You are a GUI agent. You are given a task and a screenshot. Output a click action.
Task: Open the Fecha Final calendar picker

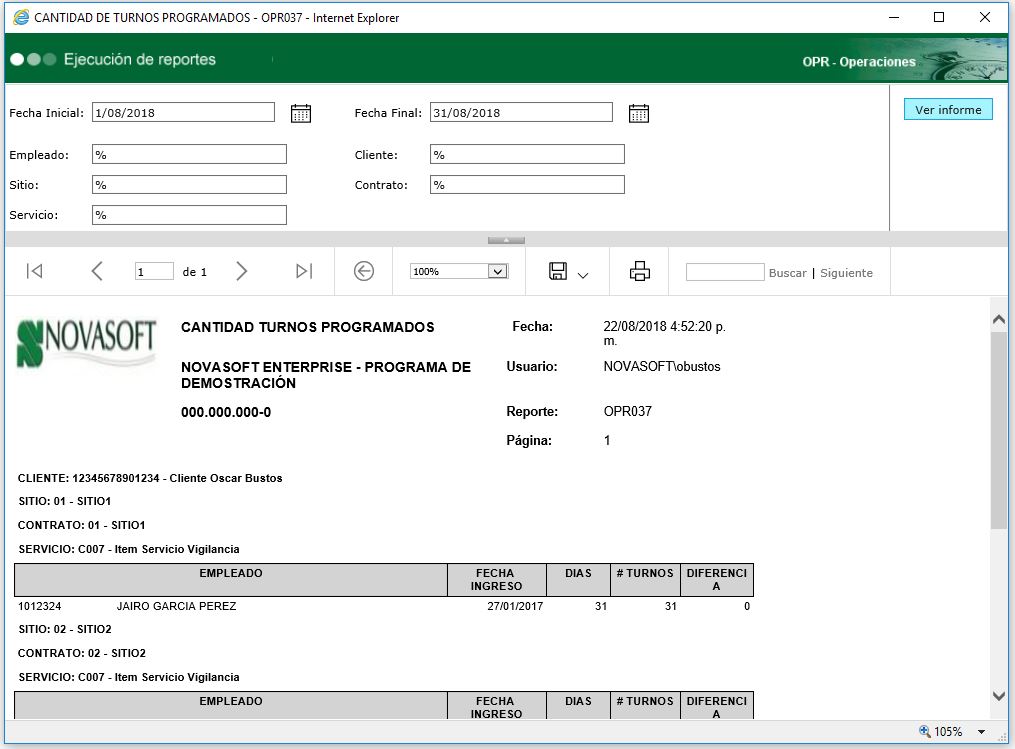click(x=639, y=113)
